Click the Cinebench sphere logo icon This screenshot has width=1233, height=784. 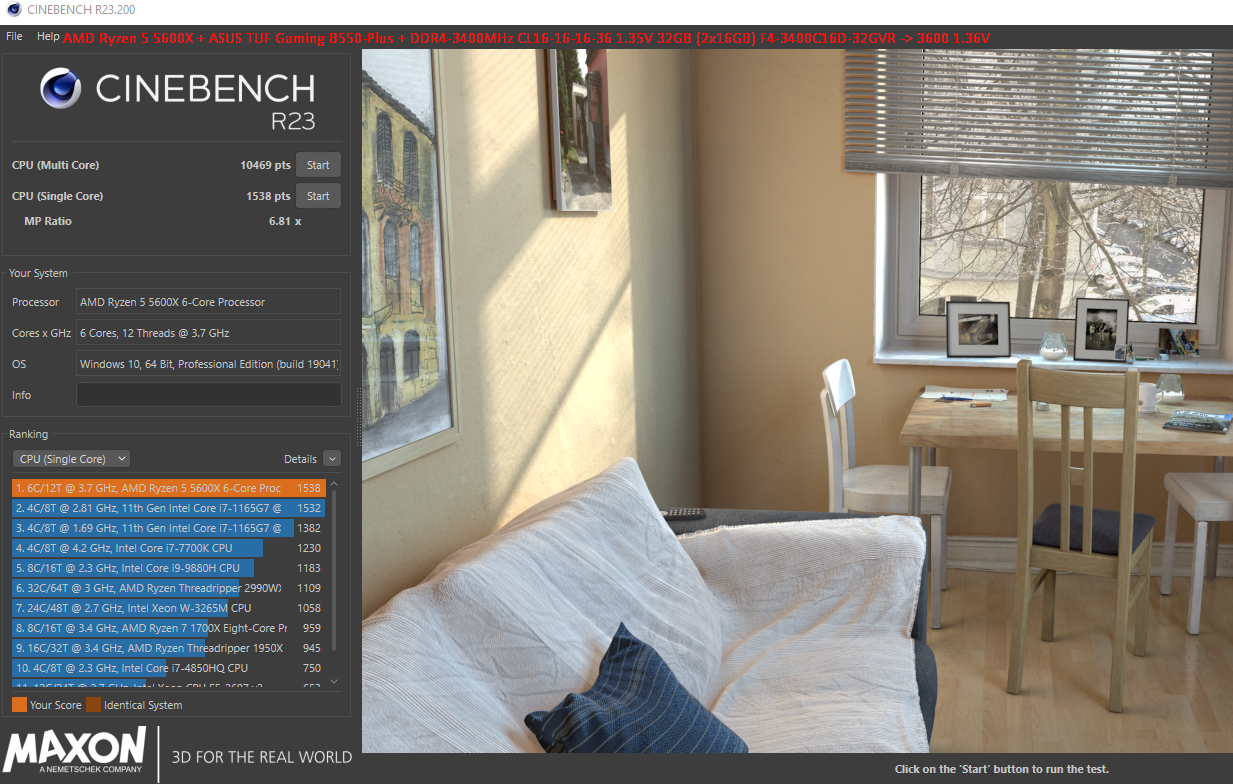(x=61, y=88)
